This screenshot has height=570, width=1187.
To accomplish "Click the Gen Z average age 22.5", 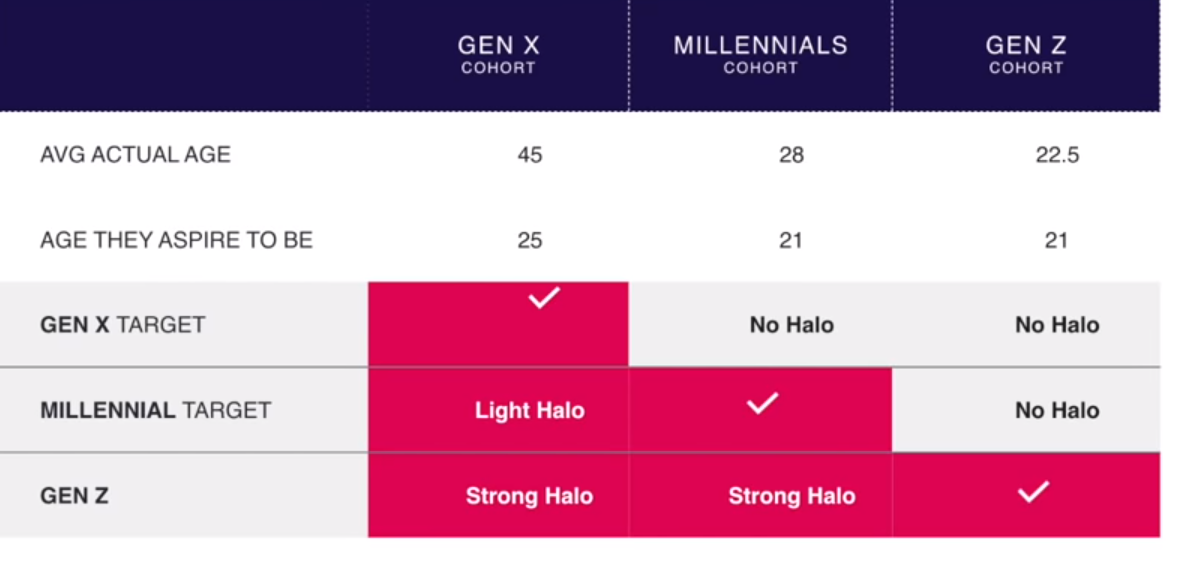I will (1057, 156).
